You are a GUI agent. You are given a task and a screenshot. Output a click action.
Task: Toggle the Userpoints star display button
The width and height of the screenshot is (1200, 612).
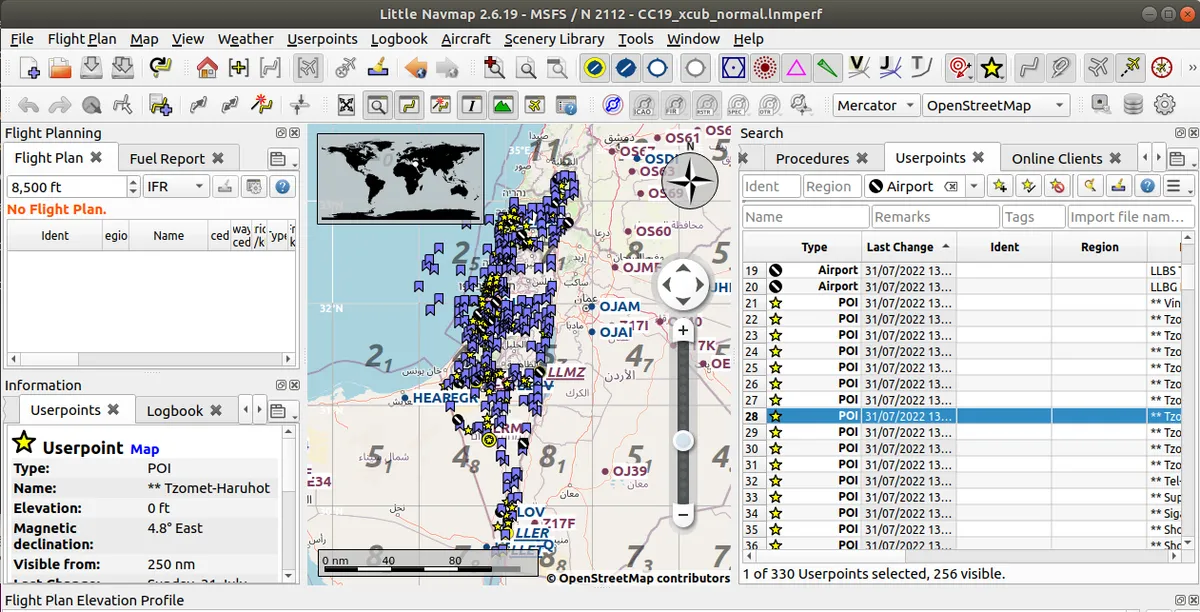991,68
